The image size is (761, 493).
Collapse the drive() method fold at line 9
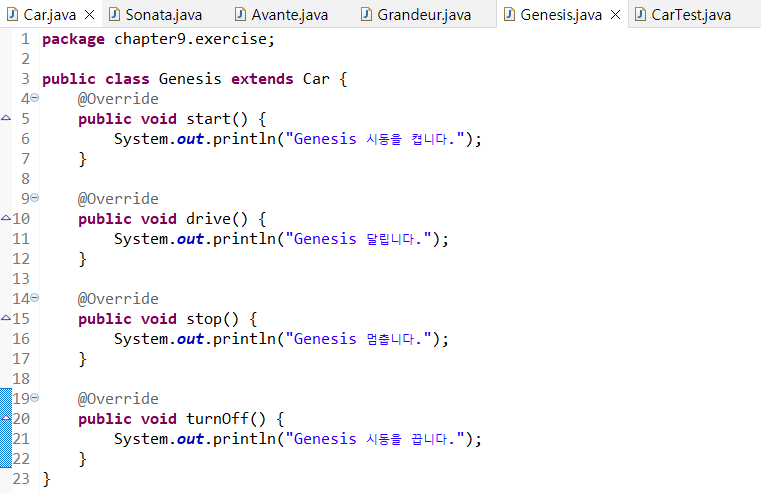pos(35,198)
